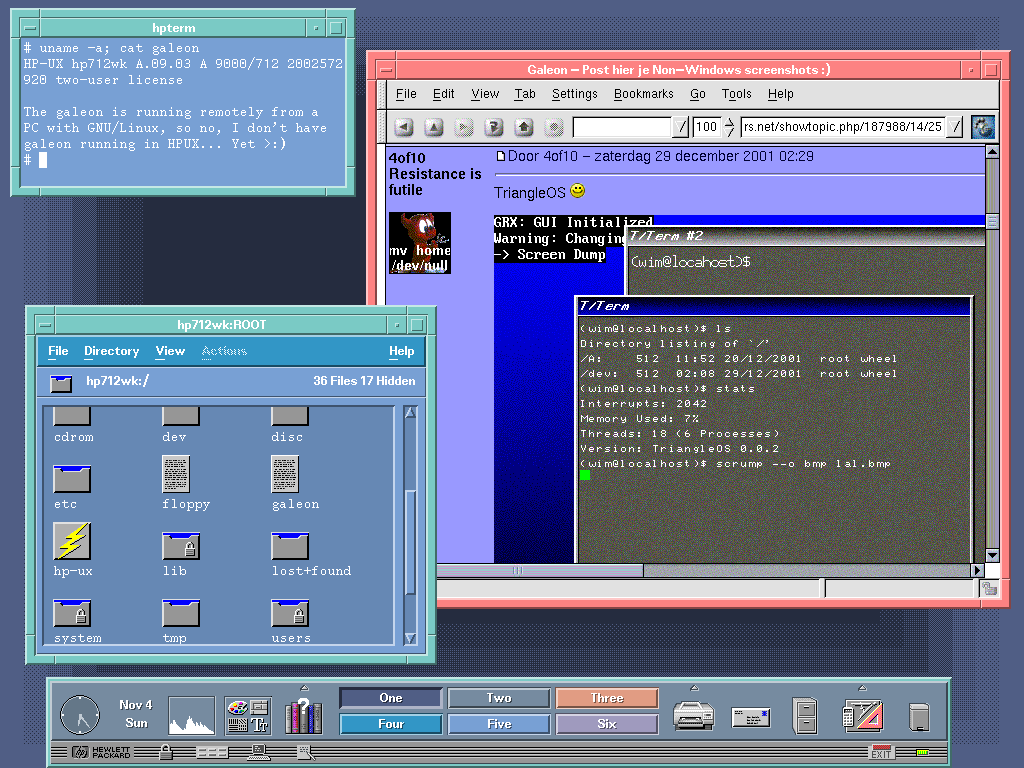
Task: Open the hp-ux lightning bolt file
Action: click(x=72, y=541)
